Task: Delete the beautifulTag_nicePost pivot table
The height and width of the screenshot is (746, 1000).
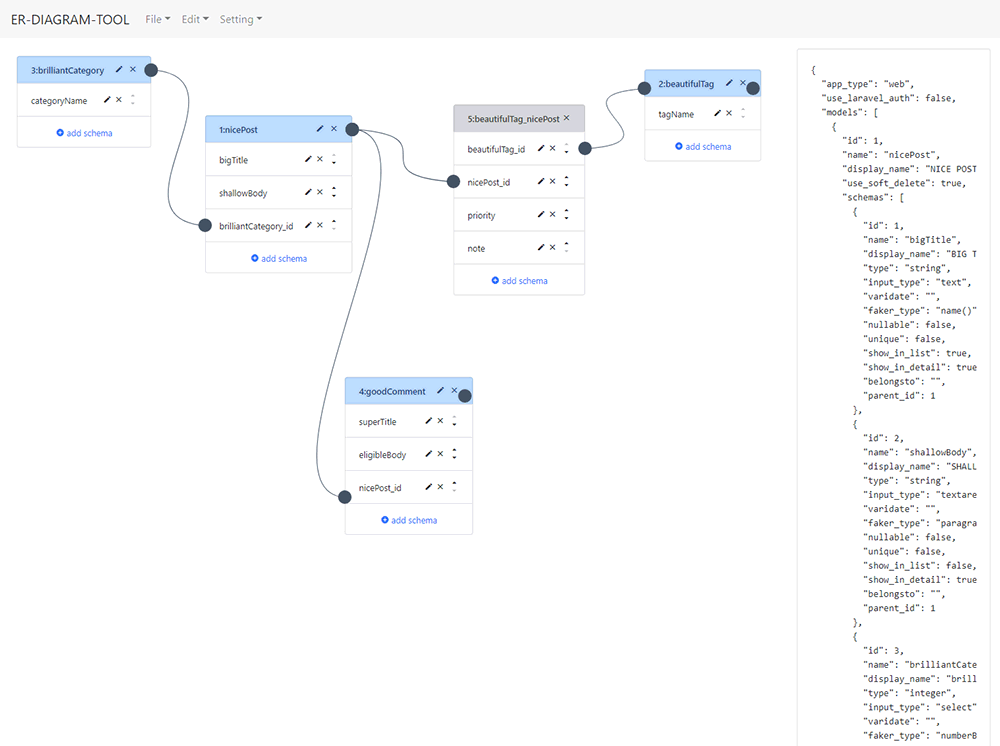Action: [x=566, y=118]
